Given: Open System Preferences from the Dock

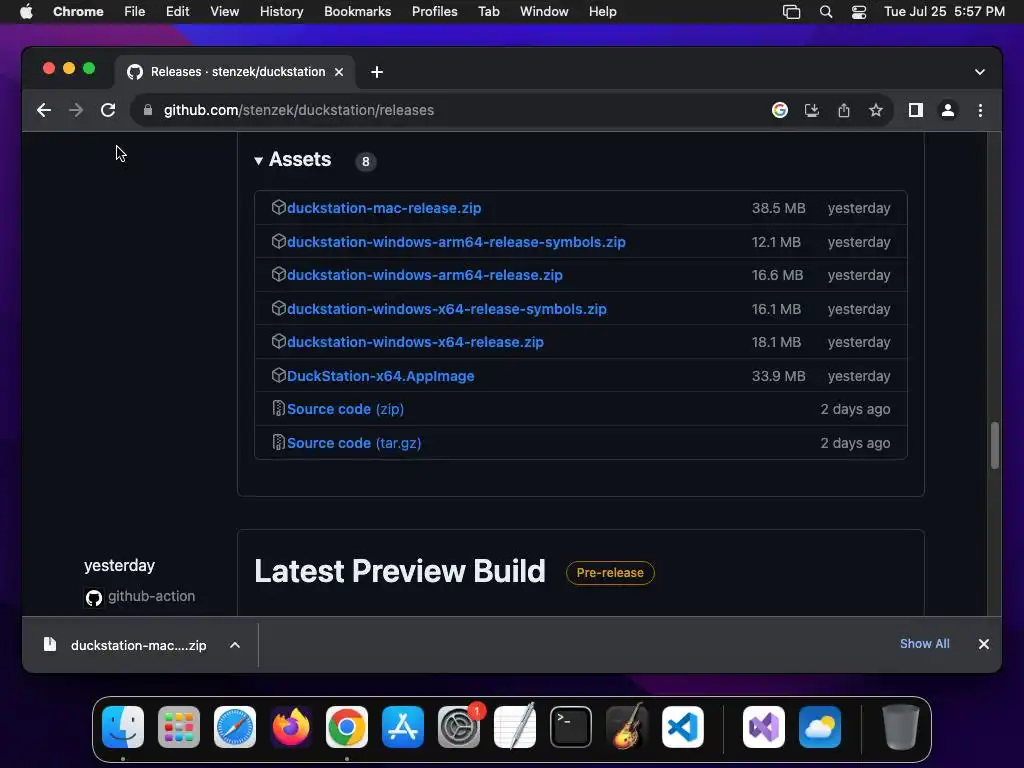Looking at the screenshot, I should [x=458, y=727].
